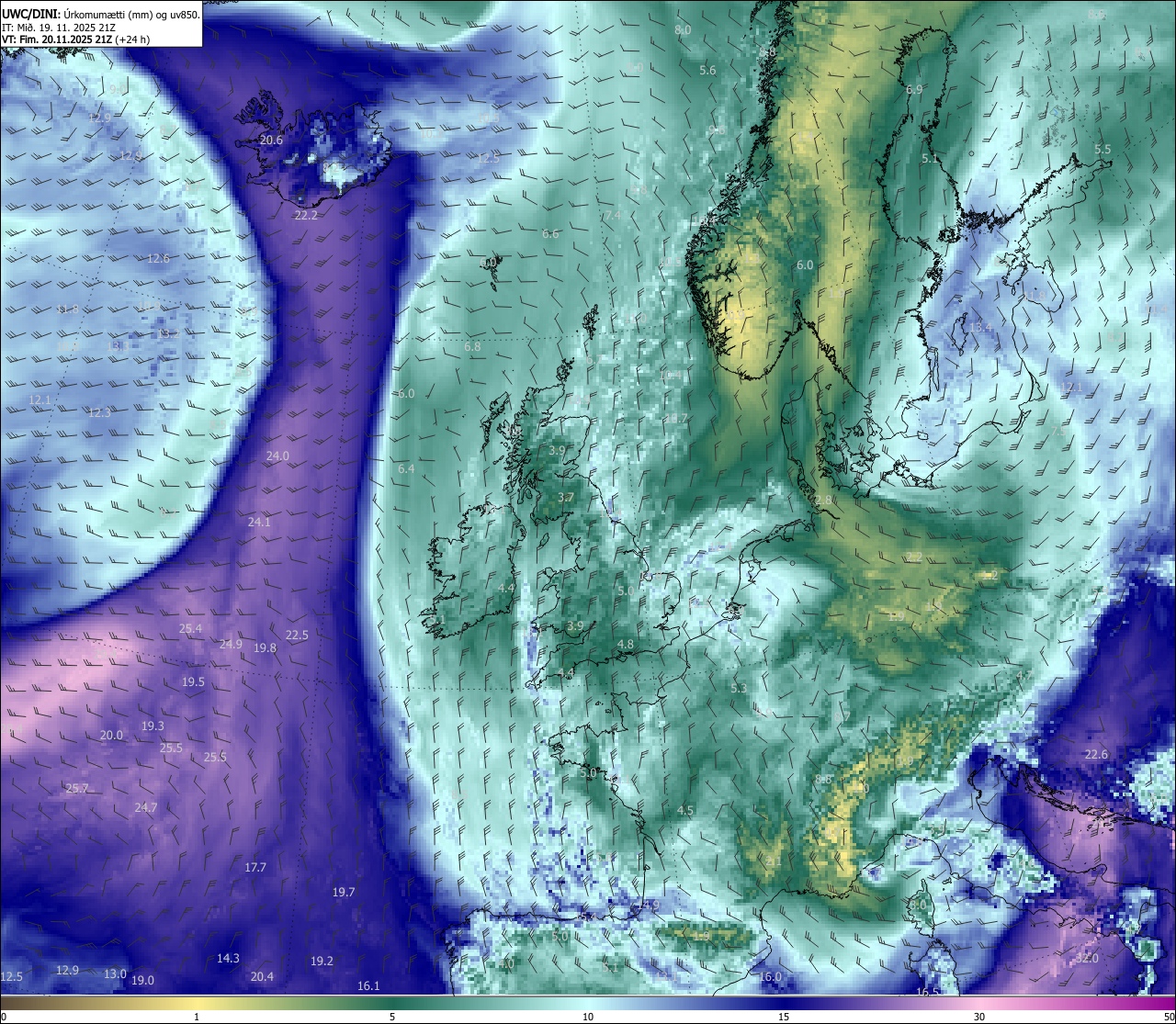Click the 16.0 value label

pyautogui.click(x=770, y=976)
